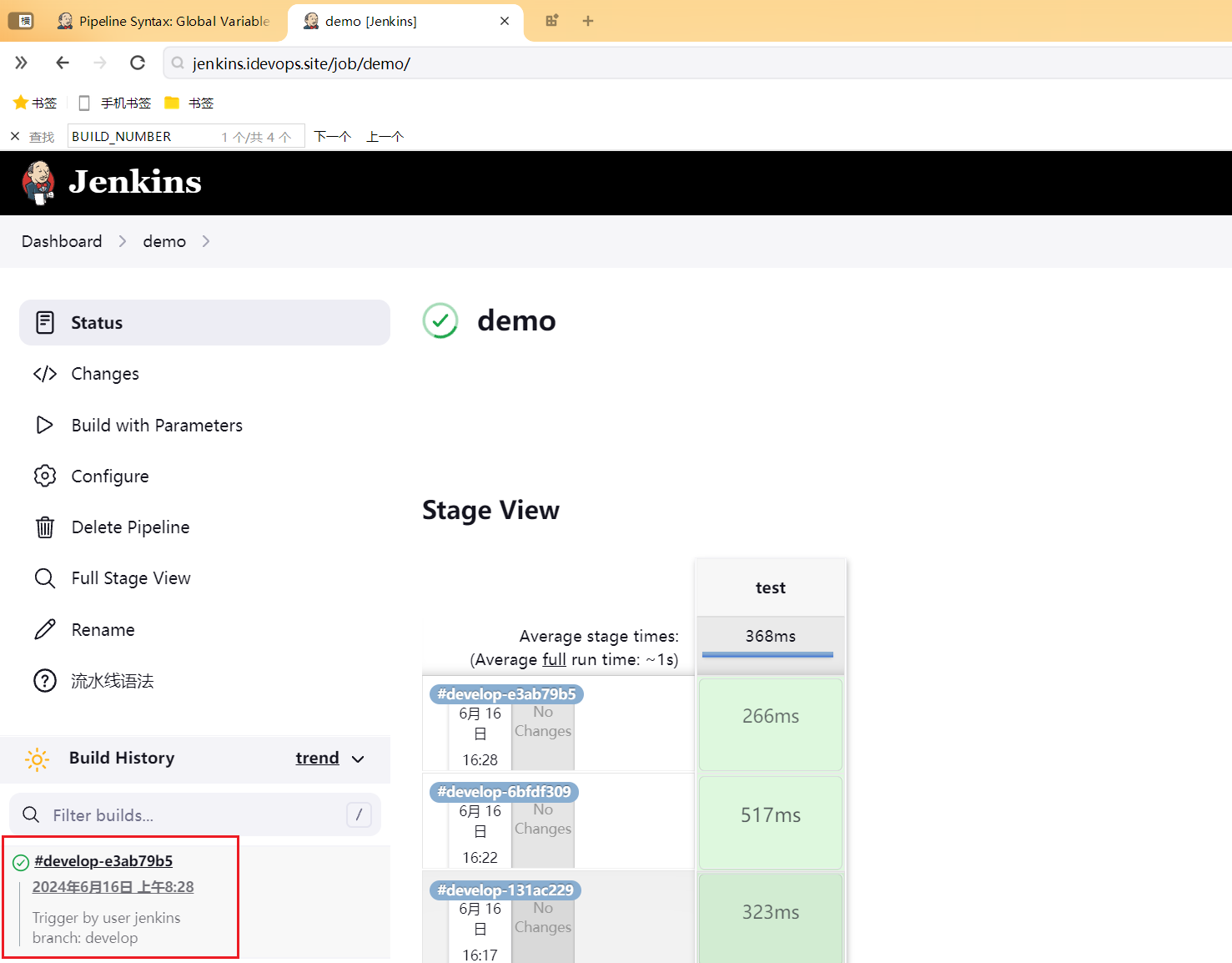Open the 手机书签 mobile bookmarks
The height and width of the screenshot is (963, 1232).
tap(114, 103)
